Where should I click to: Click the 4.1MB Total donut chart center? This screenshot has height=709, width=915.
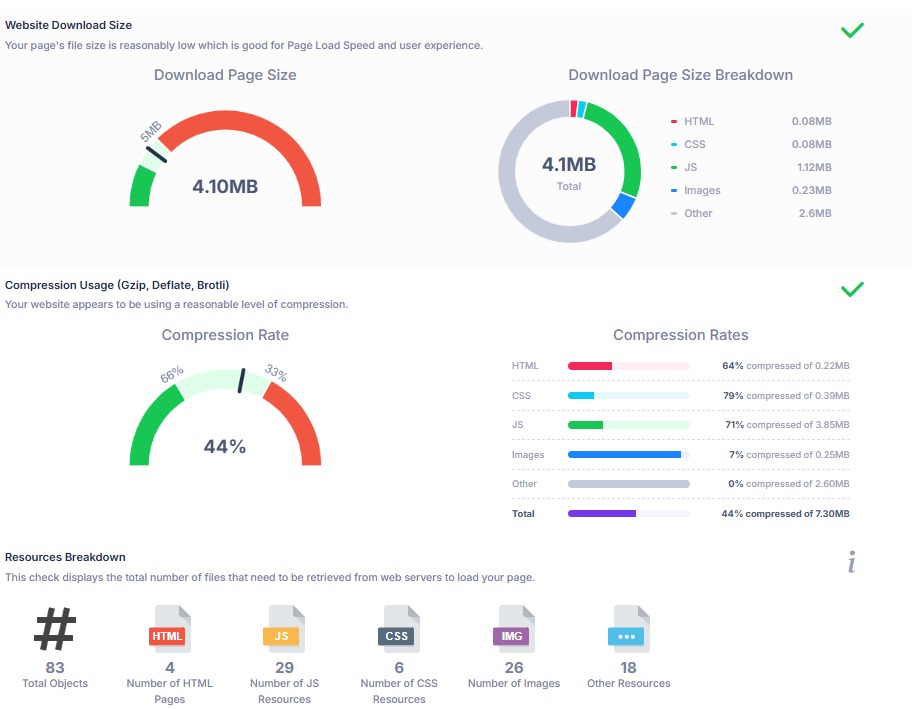[x=568, y=171]
